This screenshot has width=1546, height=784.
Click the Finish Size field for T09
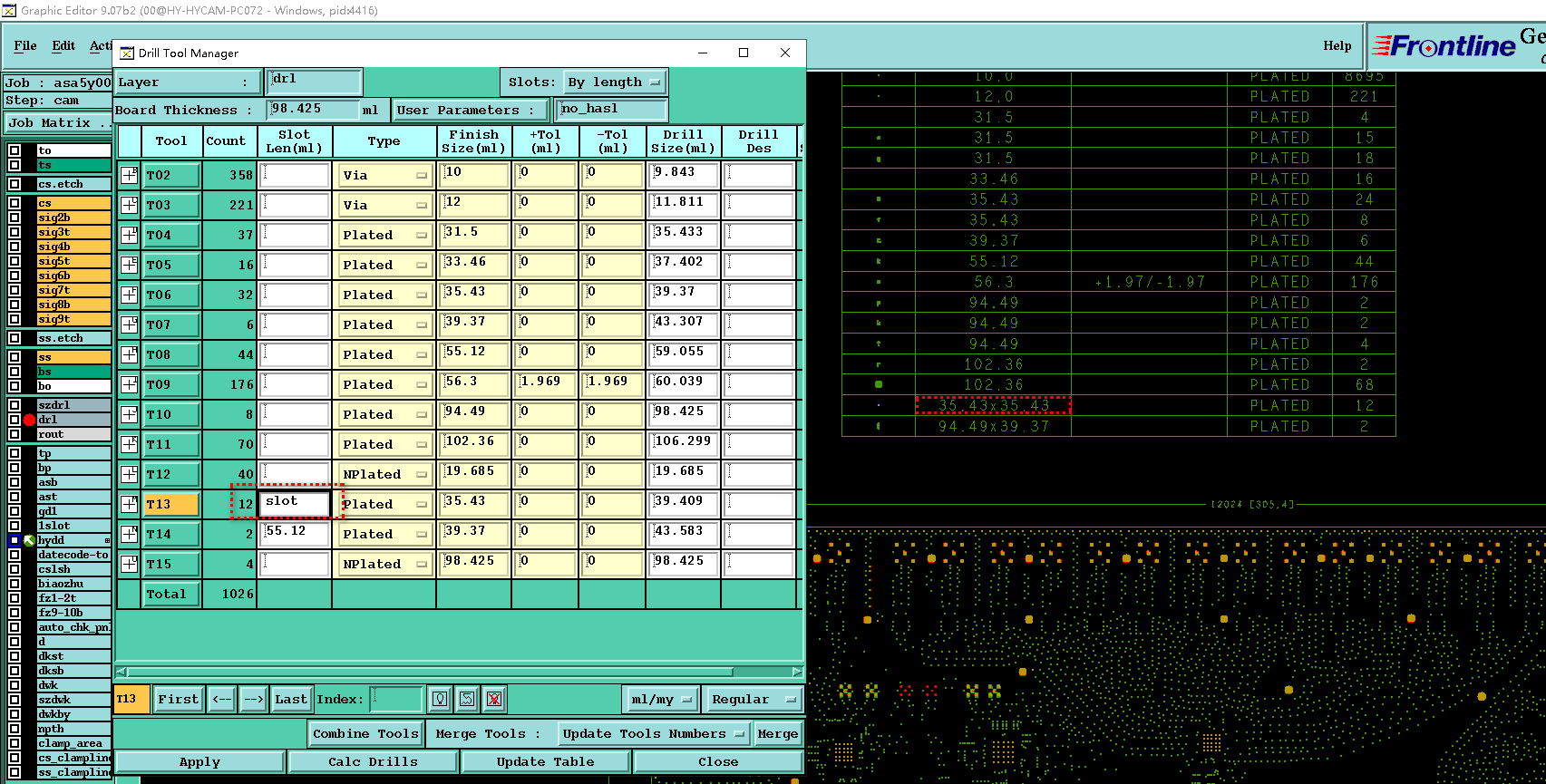(473, 384)
